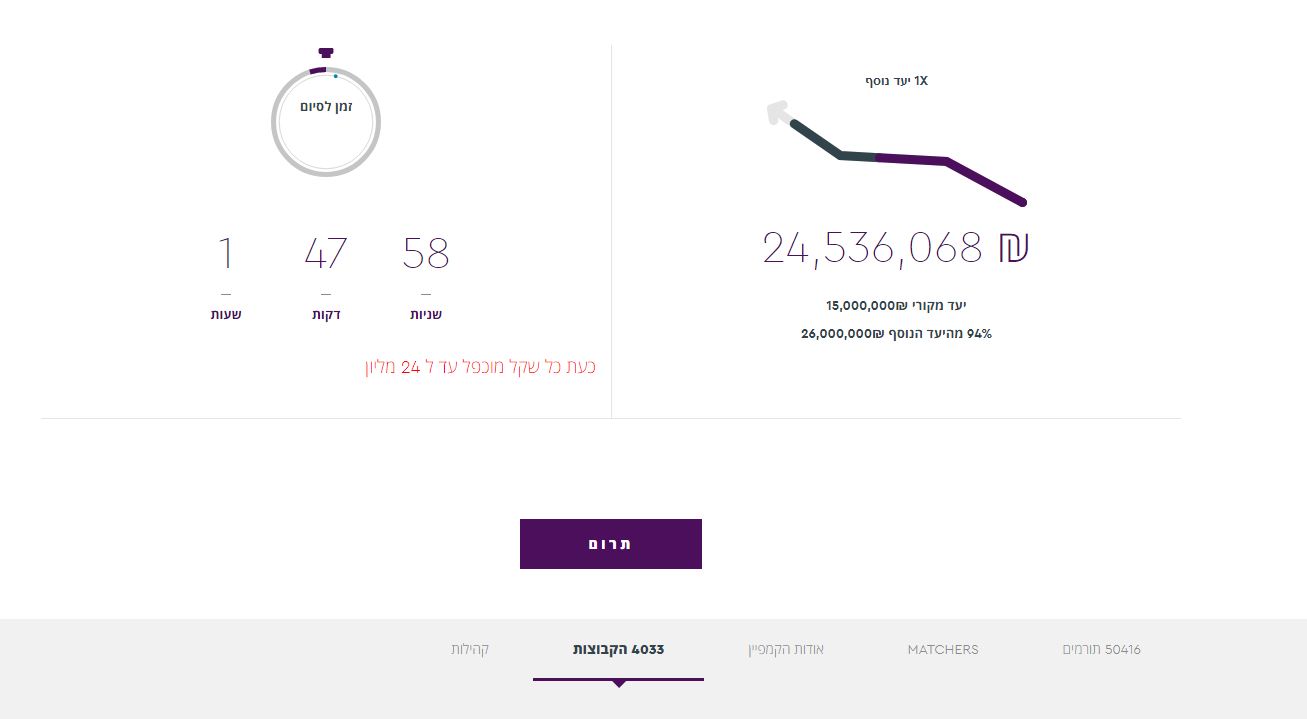Viewport: 1307px width, 719px height.
Task: Click the gray arrowhead on the progress line
Action: click(777, 112)
